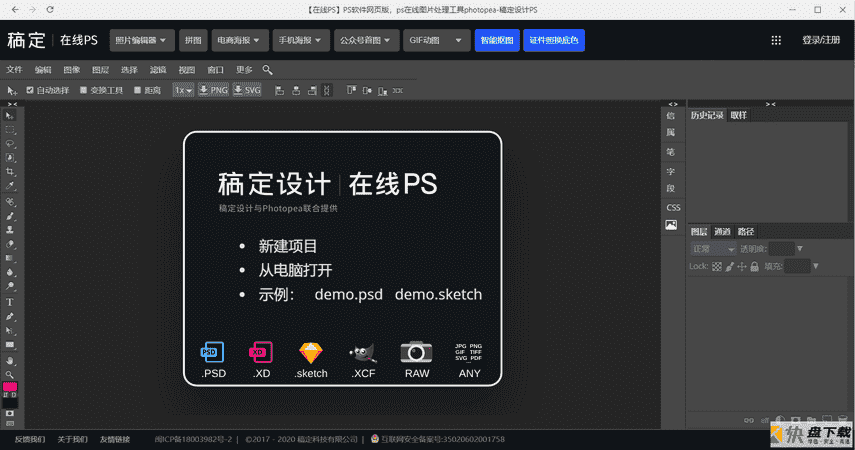Open the demo.psd example
This screenshot has height=450, width=855.
coord(348,295)
